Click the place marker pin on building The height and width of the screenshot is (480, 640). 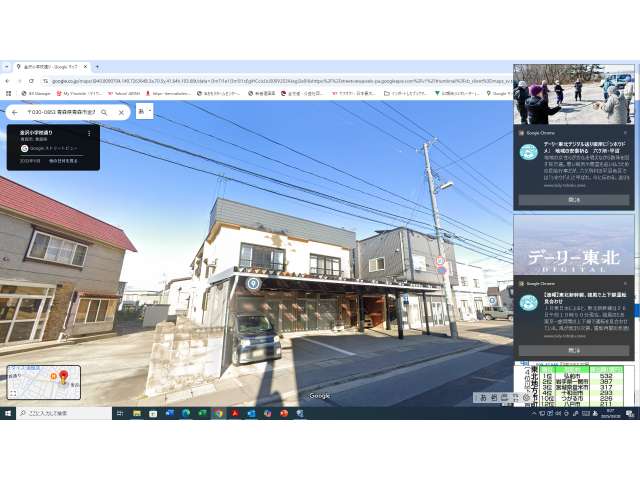253,284
